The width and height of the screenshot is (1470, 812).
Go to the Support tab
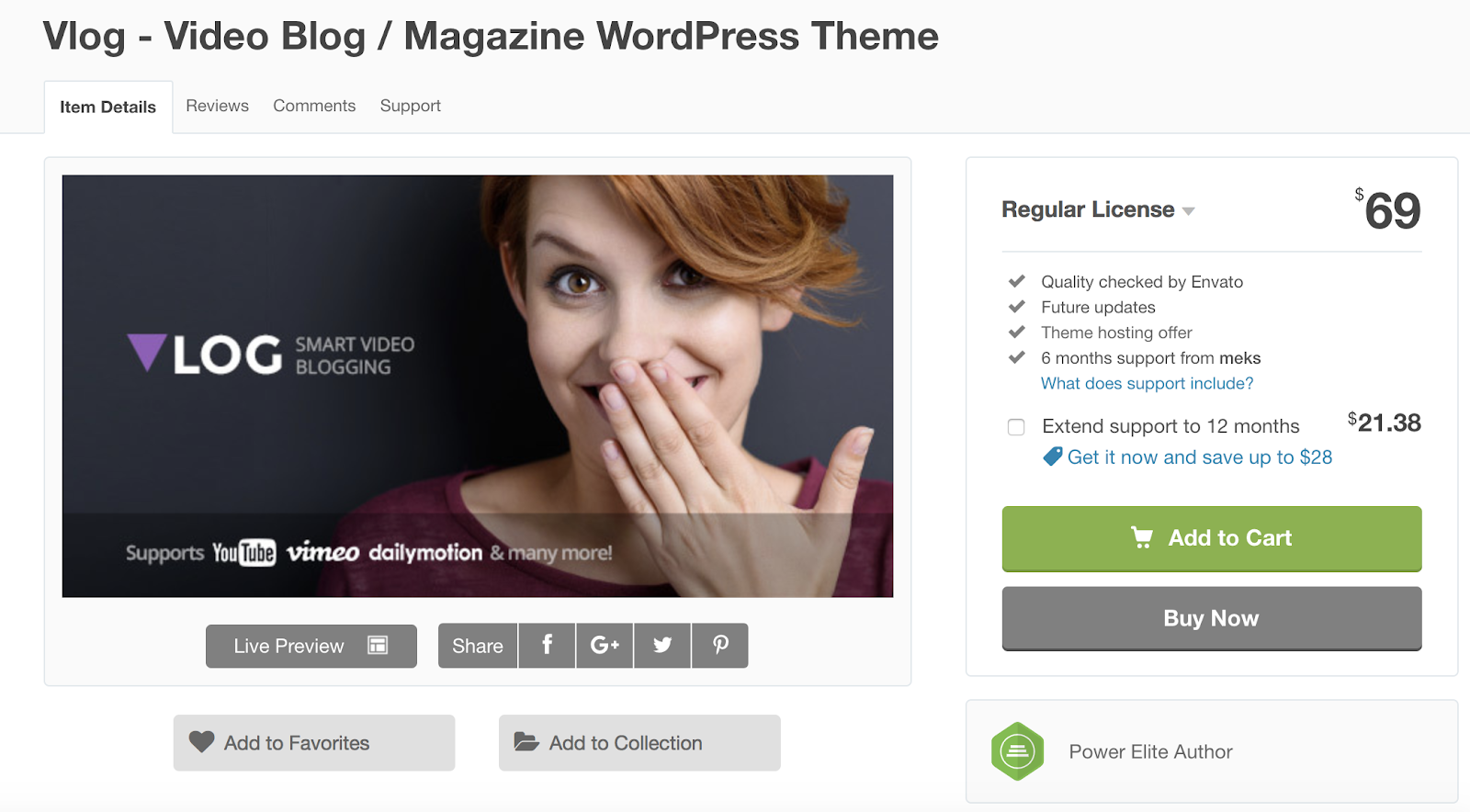tap(411, 106)
